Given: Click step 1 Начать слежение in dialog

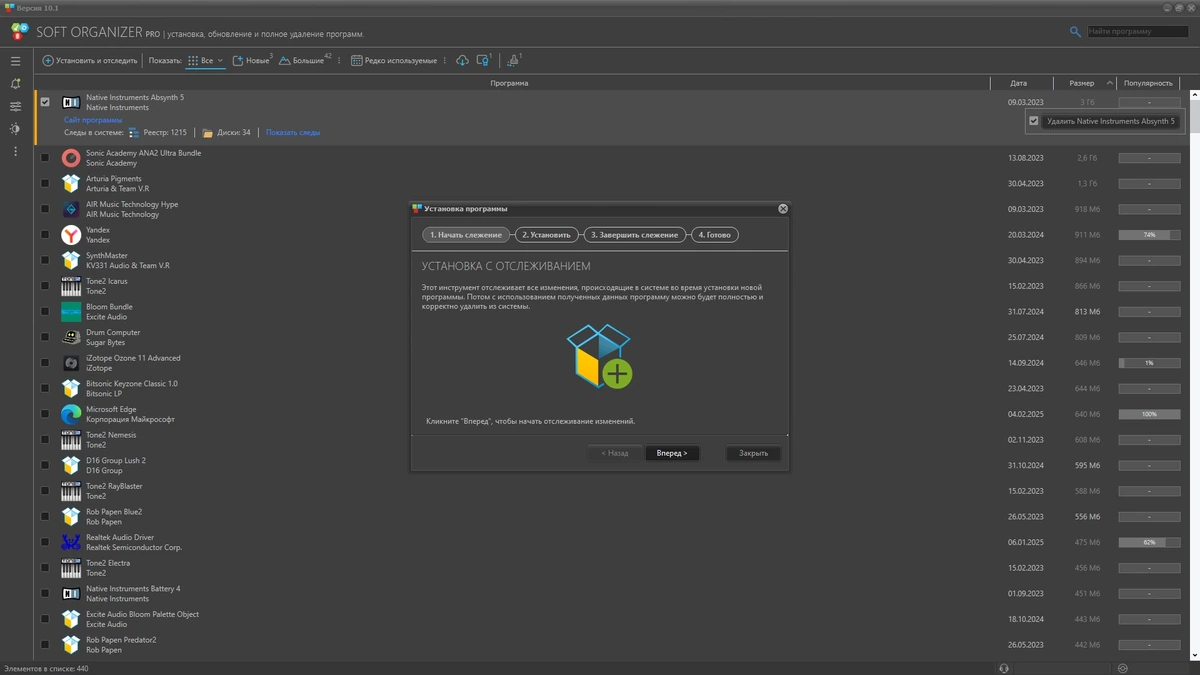Looking at the screenshot, I should click(466, 235).
